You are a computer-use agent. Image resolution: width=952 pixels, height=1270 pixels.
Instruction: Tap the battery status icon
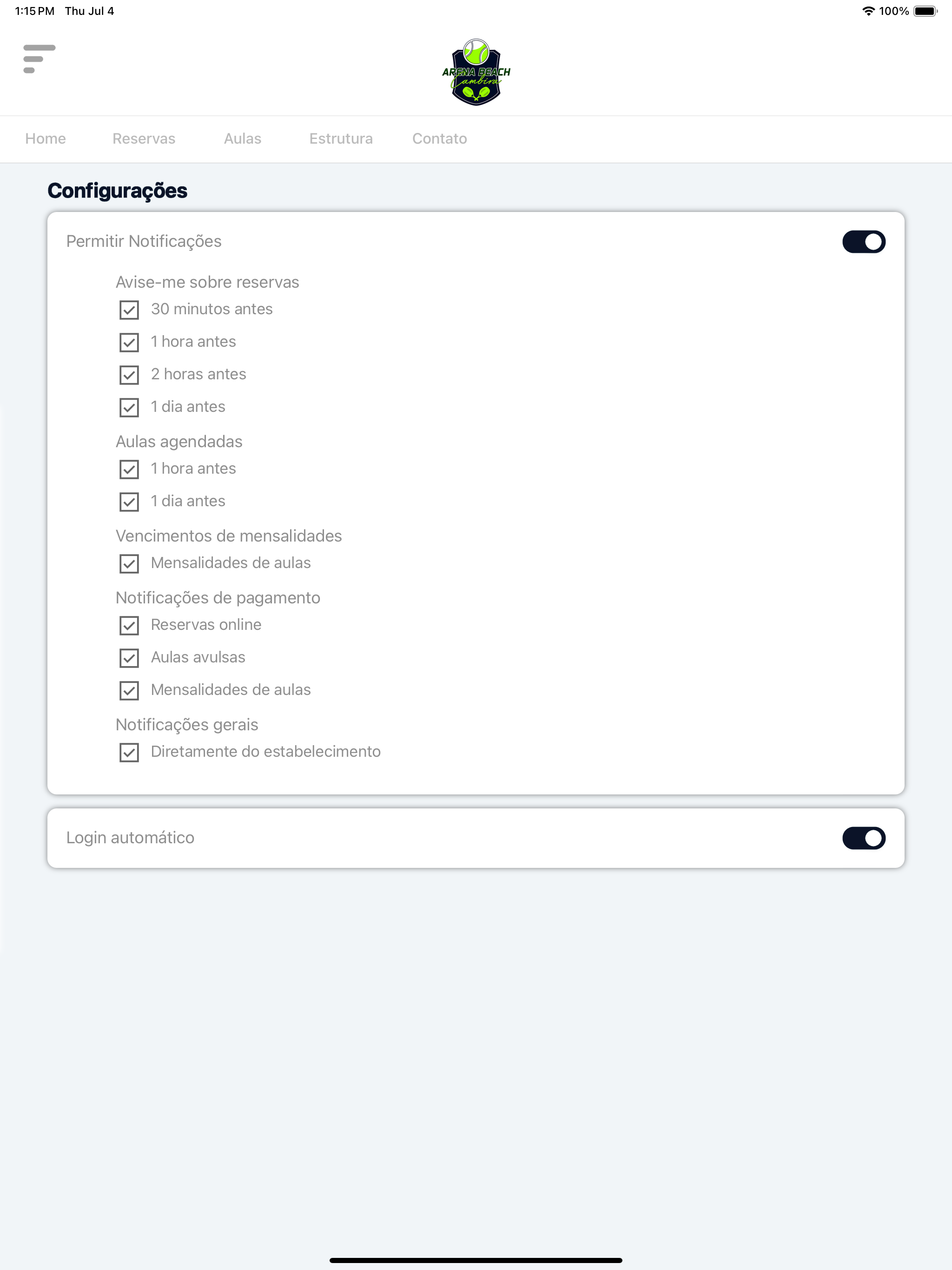tap(925, 11)
